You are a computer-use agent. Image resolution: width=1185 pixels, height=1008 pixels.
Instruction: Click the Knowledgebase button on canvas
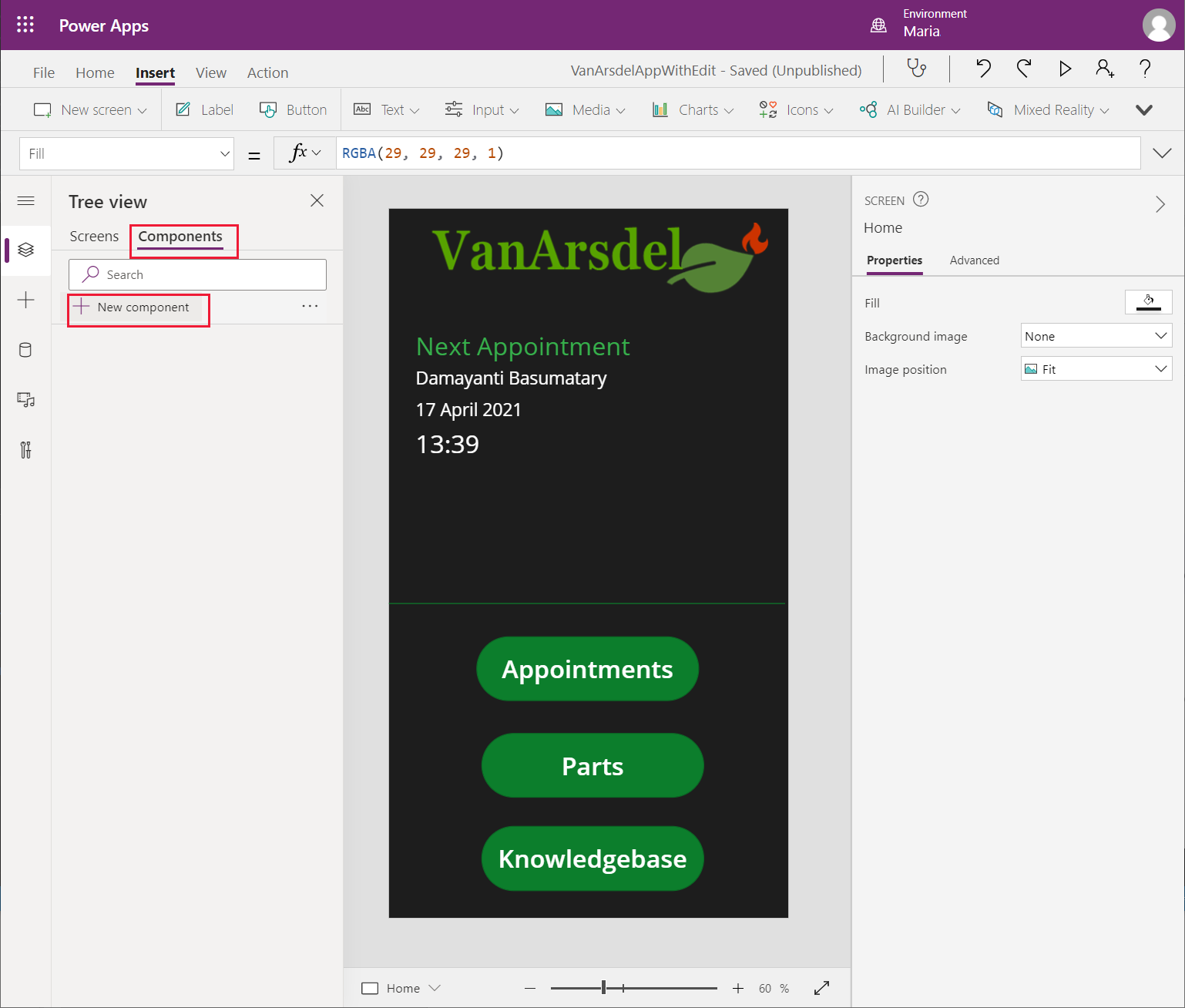click(592, 858)
